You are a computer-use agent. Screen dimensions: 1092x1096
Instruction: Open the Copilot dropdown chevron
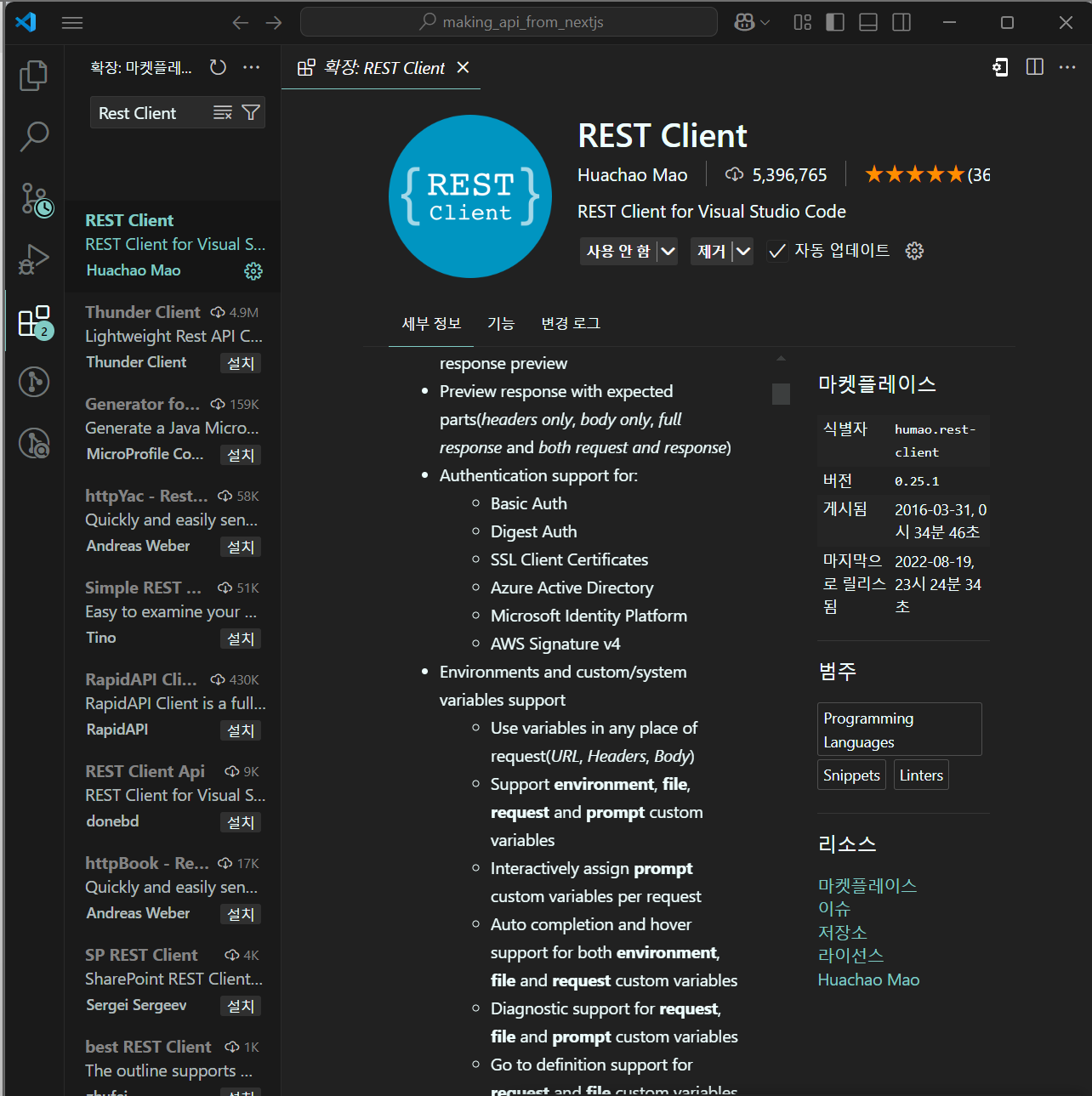point(765,23)
